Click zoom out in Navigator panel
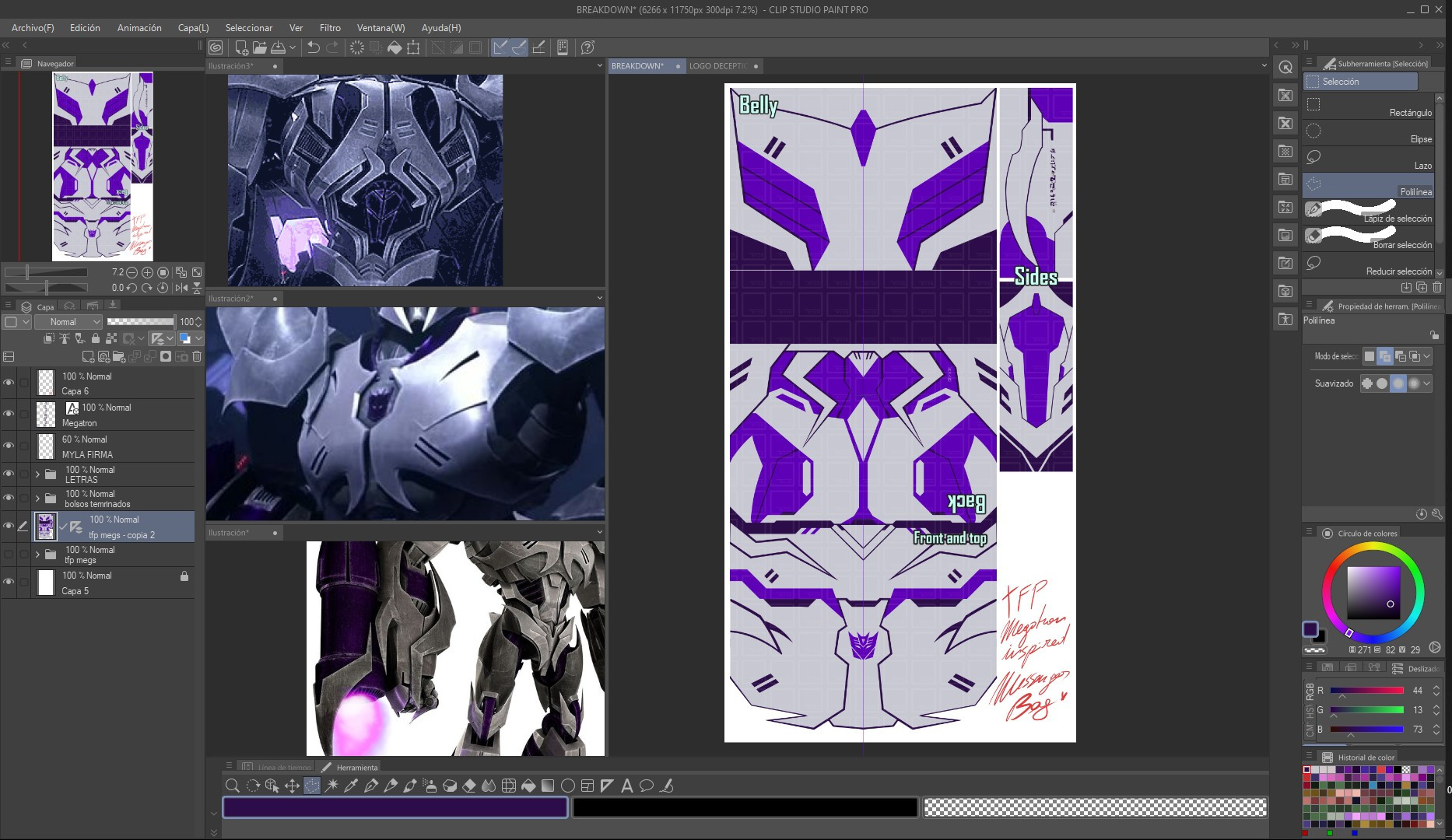 point(132,272)
